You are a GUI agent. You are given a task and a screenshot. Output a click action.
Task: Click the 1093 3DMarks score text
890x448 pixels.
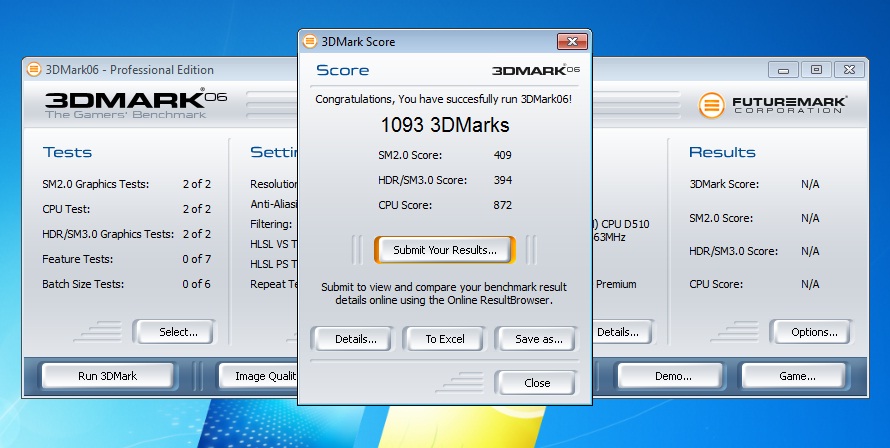(x=445, y=125)
